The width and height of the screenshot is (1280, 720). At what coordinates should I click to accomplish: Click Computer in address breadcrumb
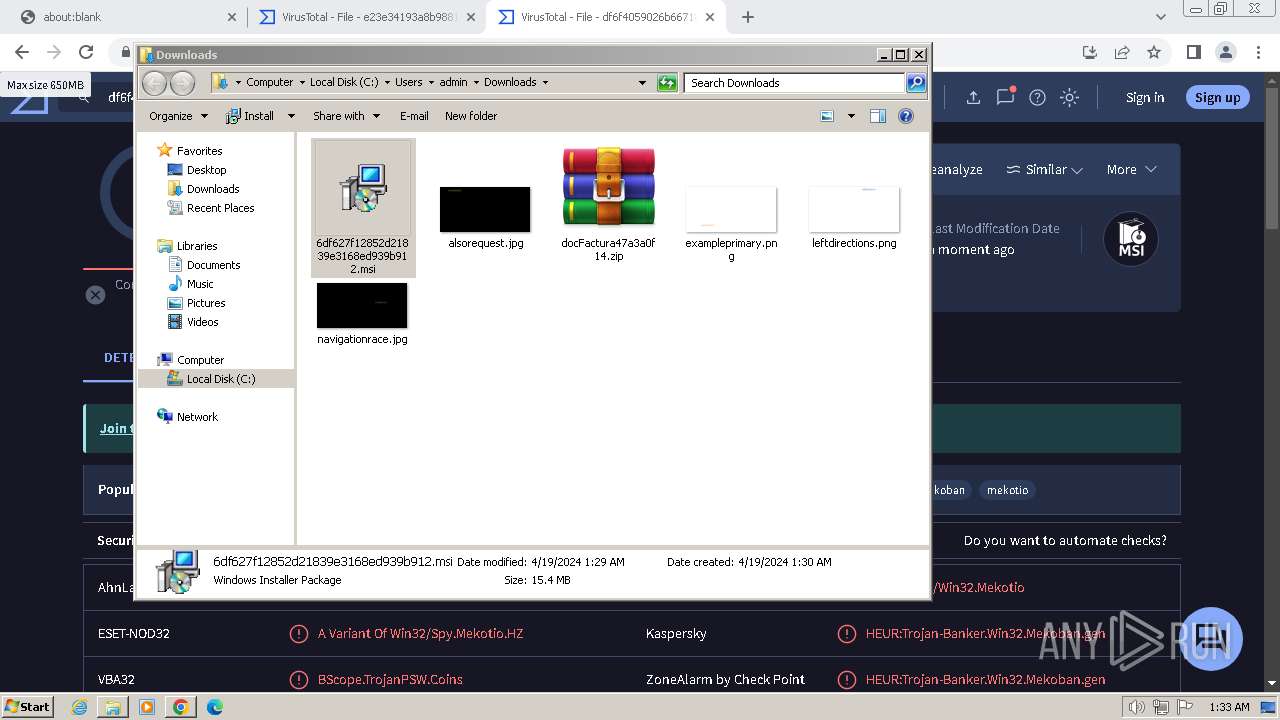click(269, 82)
